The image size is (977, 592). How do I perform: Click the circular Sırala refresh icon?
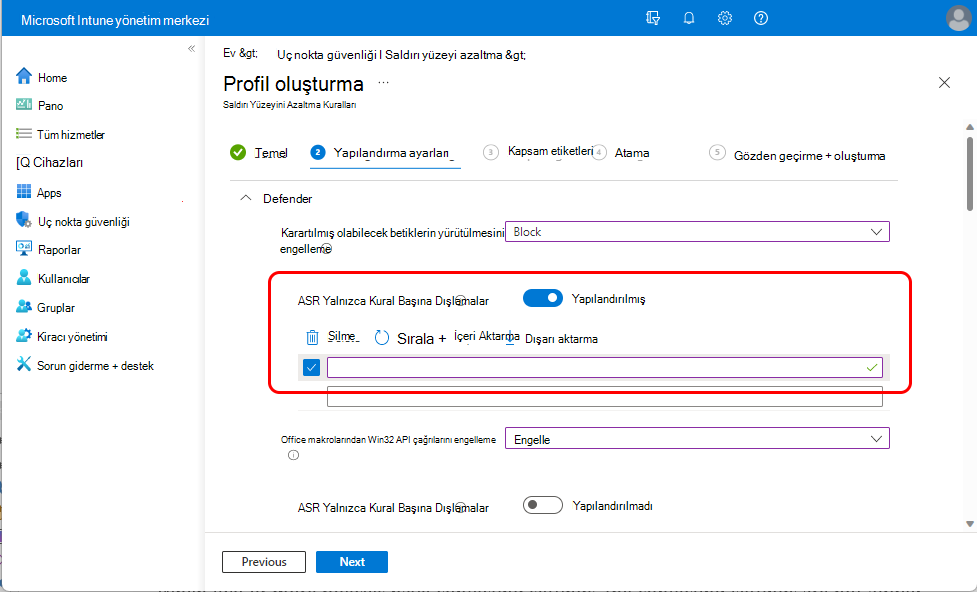click(x=381, y=338)
